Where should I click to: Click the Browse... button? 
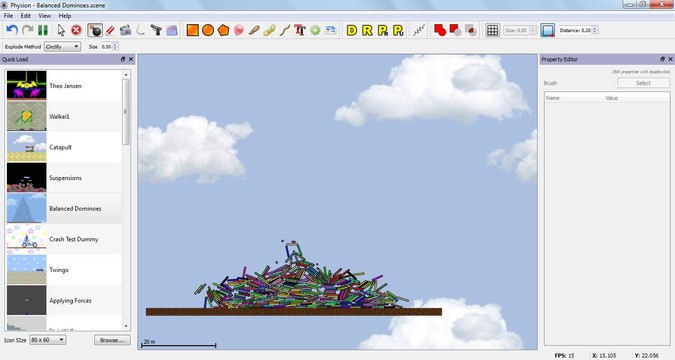(x=112, y=340)
